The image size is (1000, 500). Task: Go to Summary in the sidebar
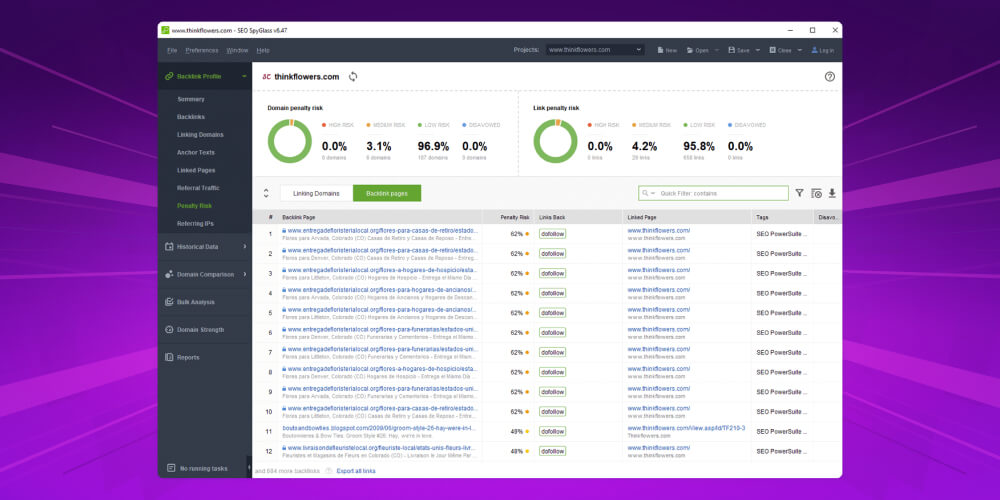pos(191,99)
